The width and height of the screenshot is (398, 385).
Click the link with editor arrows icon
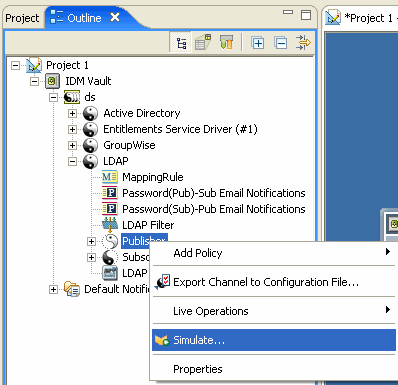click(303, 43)
